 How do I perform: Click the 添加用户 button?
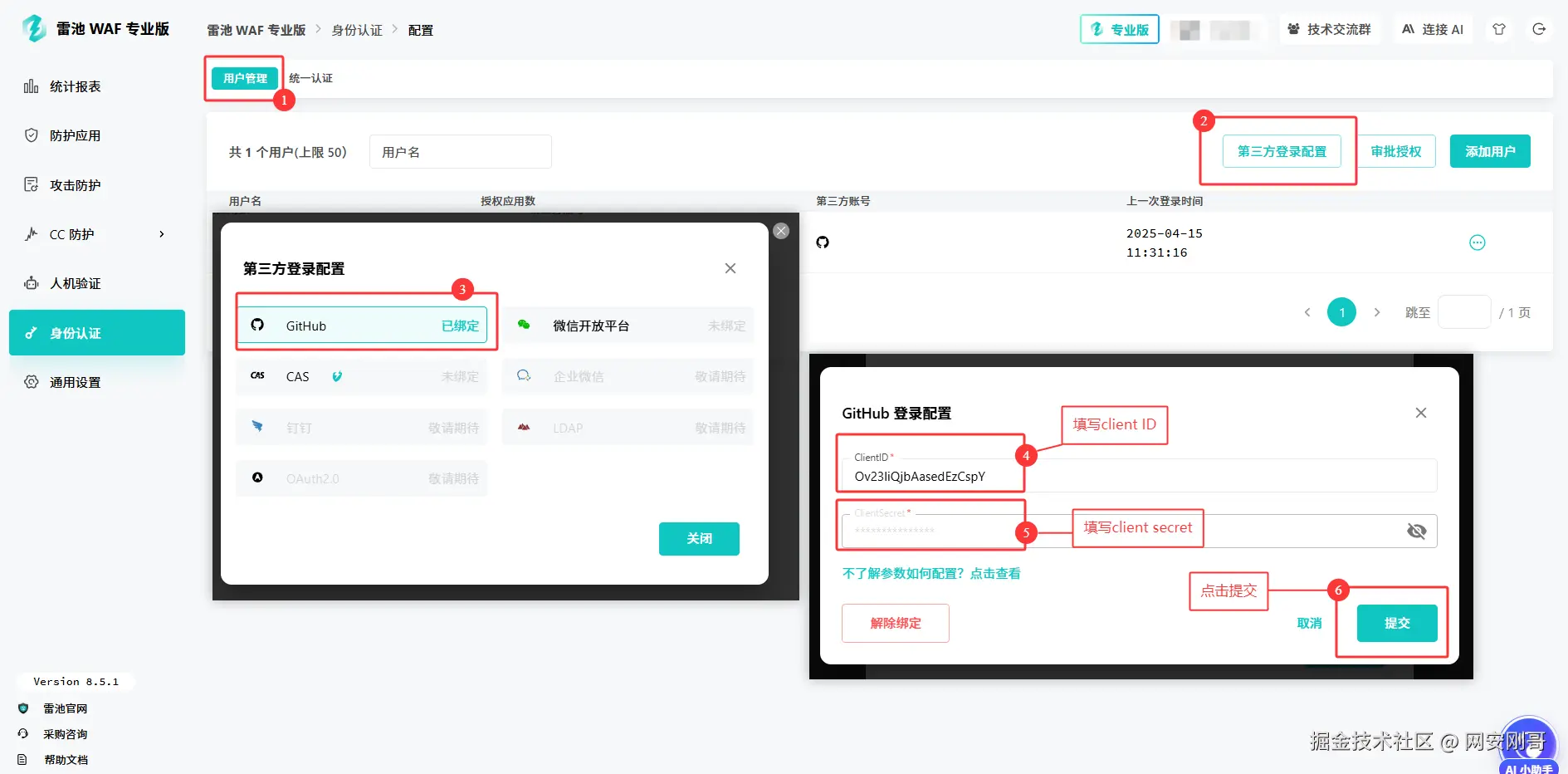point(1490,151)
